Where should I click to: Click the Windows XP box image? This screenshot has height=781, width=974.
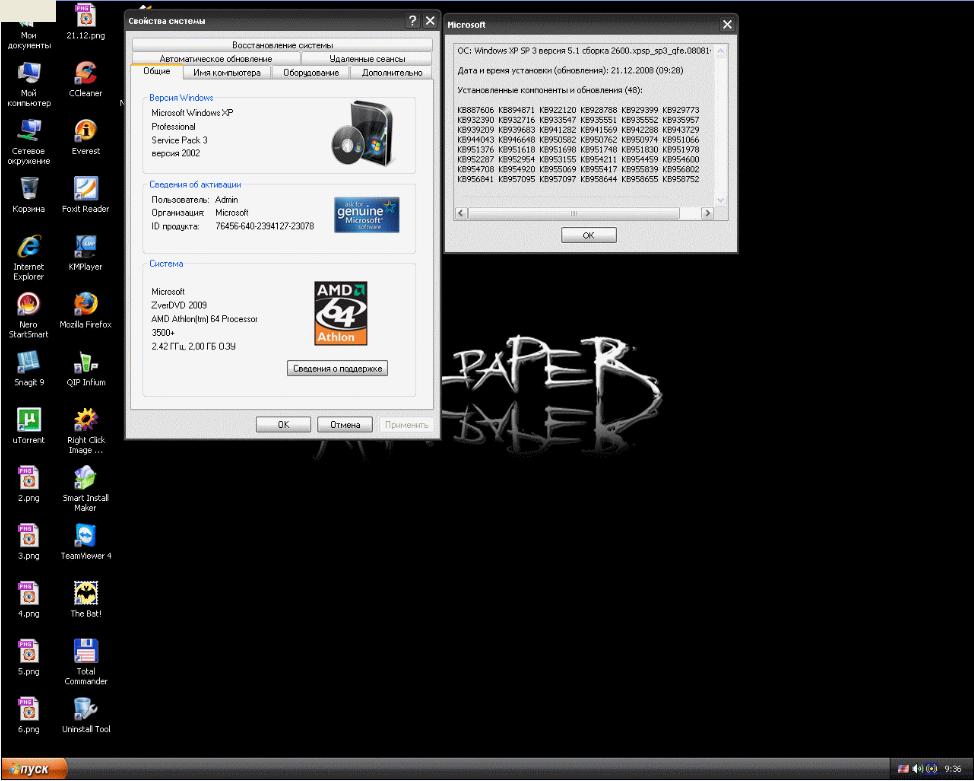tap(364, 133)
